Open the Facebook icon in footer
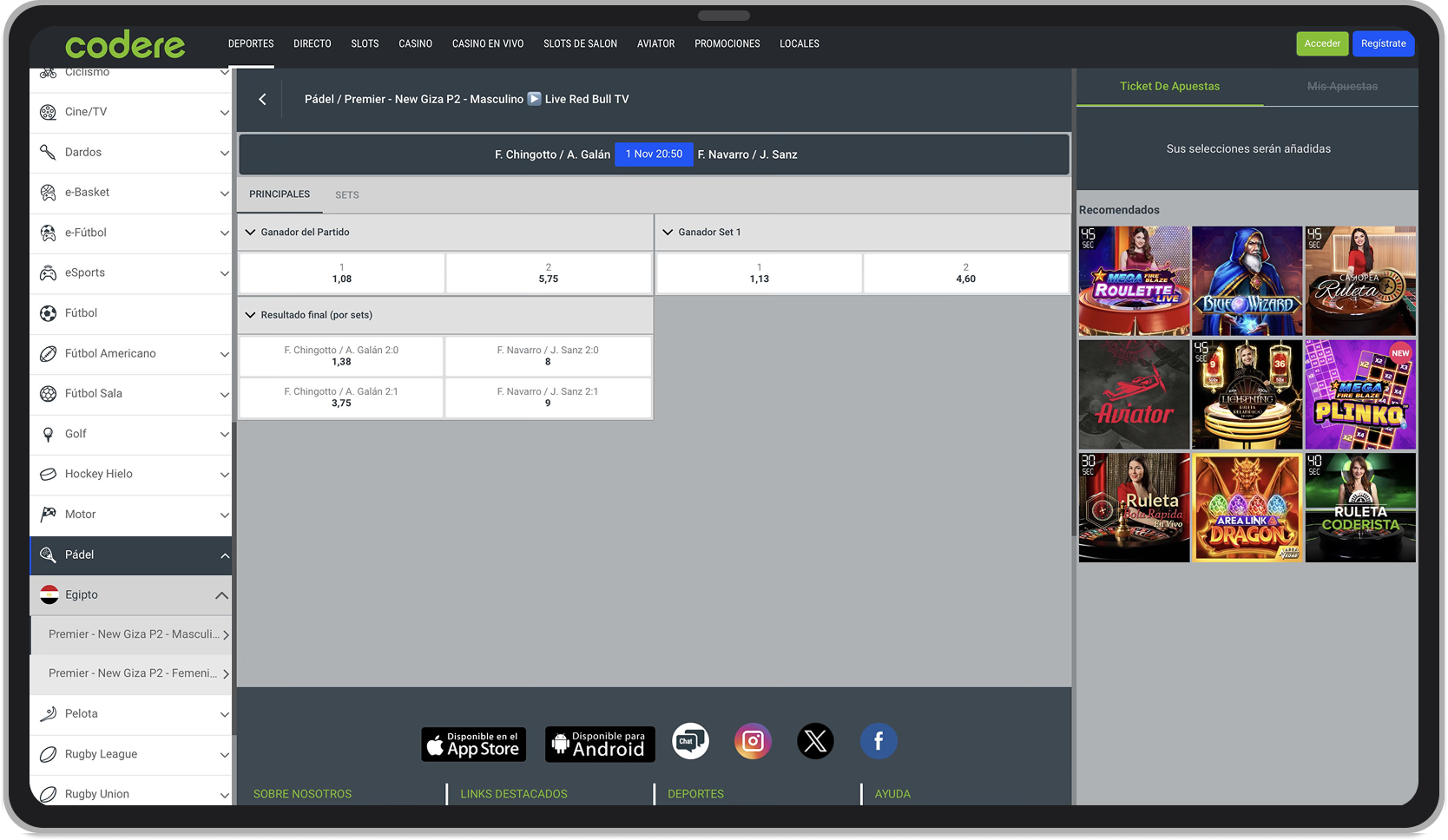This screenshot has height=840, width=1448. 879,741
